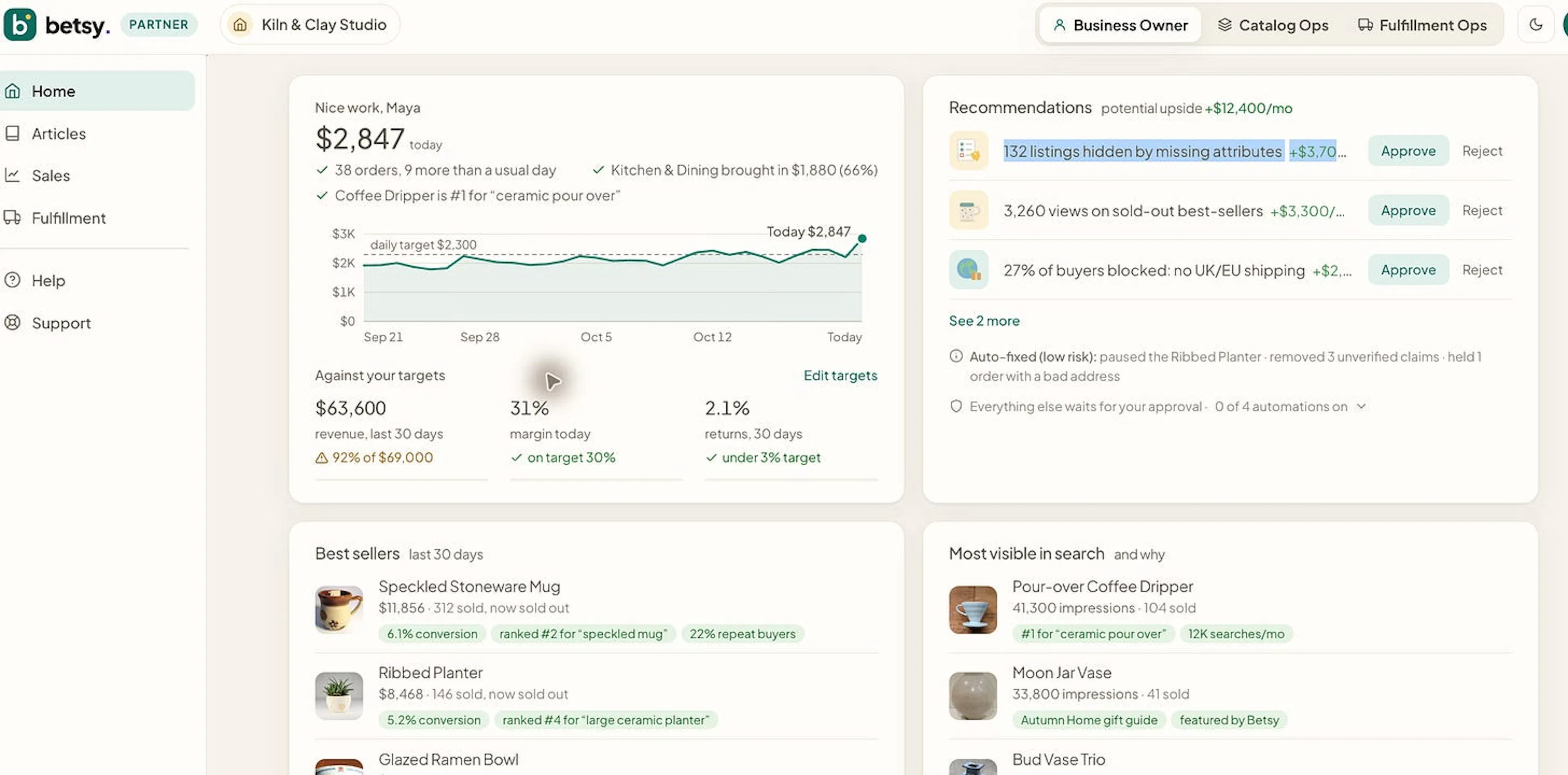Click the Today data point on the revenue chart
This screenshot has width=1568, height=775.
862,238
